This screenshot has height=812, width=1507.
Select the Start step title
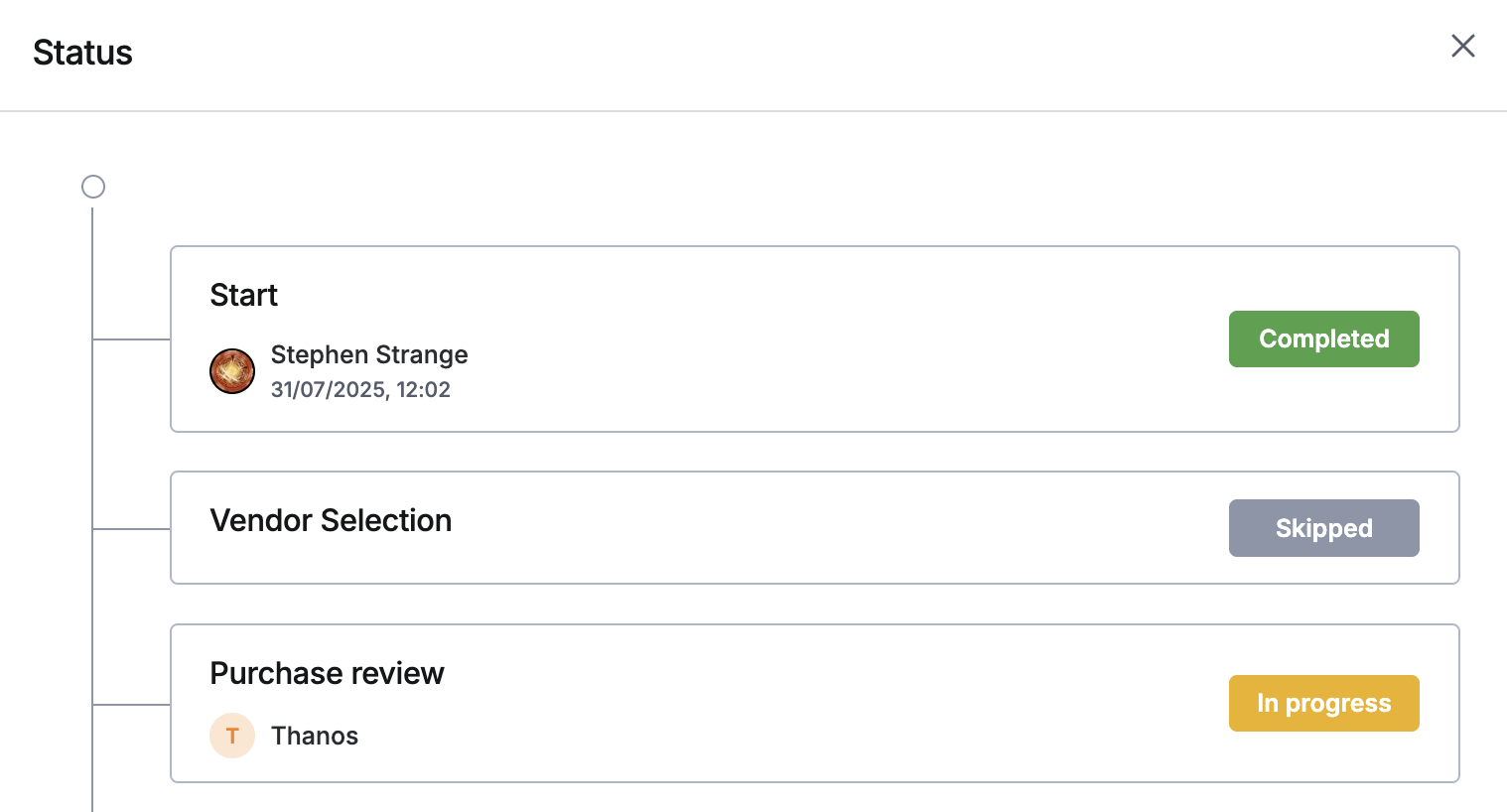pyautogui.click(x=243, y=295)
